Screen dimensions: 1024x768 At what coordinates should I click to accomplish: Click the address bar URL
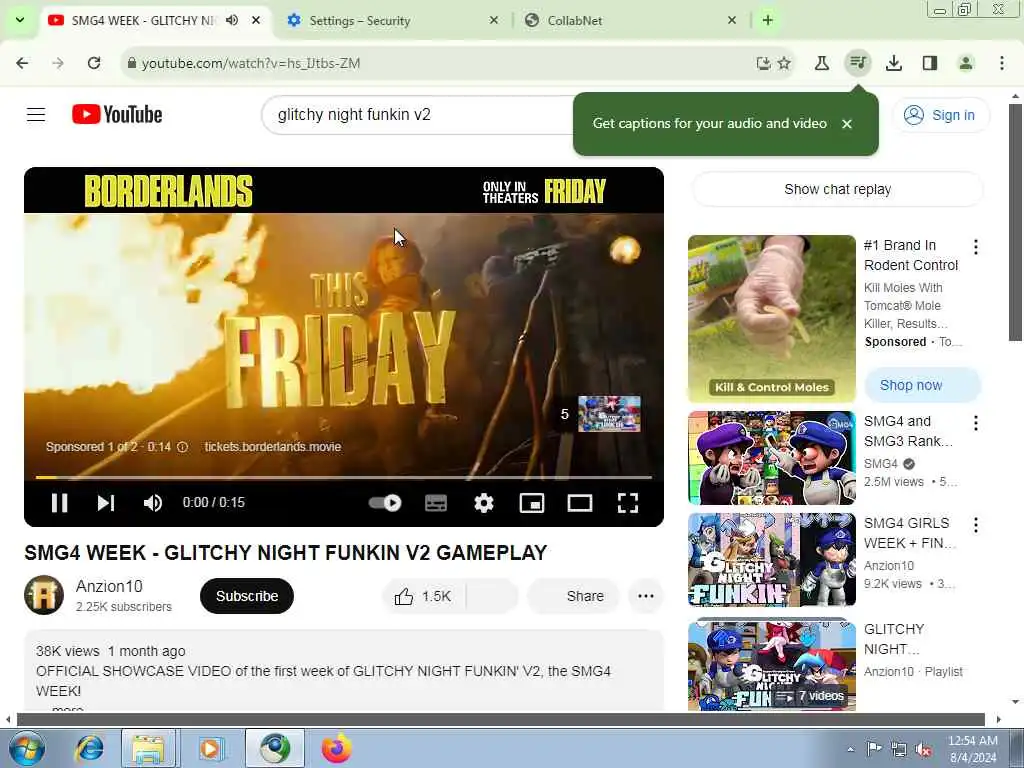(x=251, y=63)
